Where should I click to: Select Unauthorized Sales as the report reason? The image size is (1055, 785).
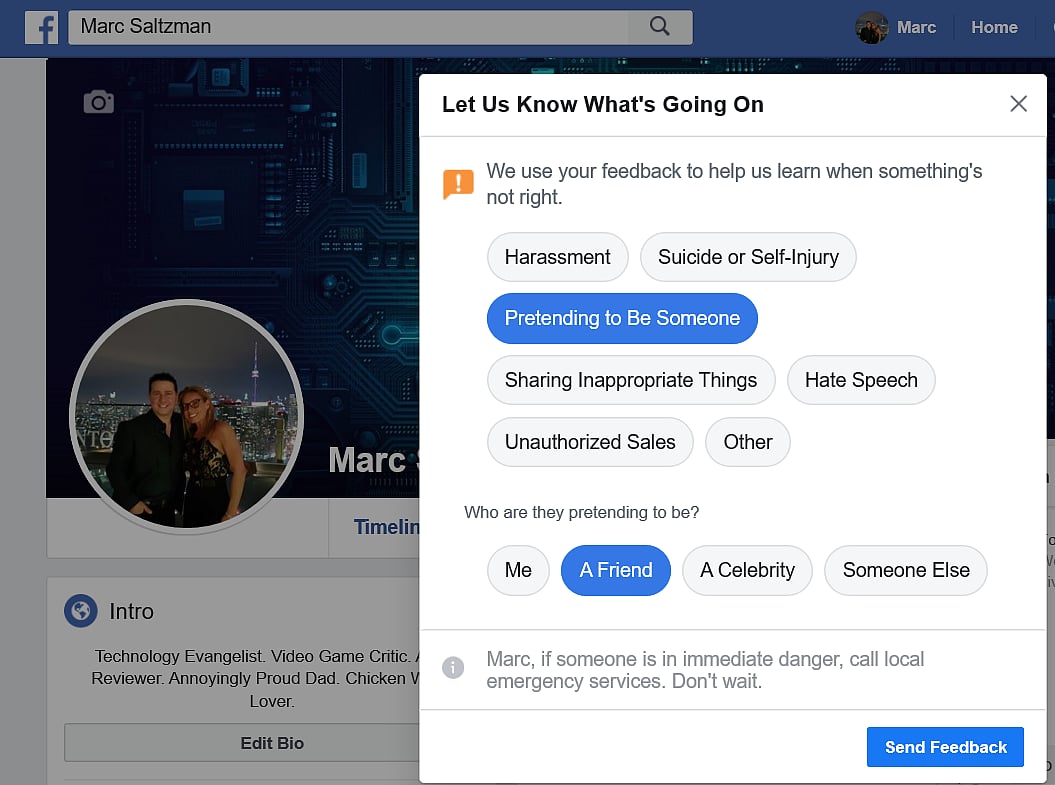[x=590, y=442]
